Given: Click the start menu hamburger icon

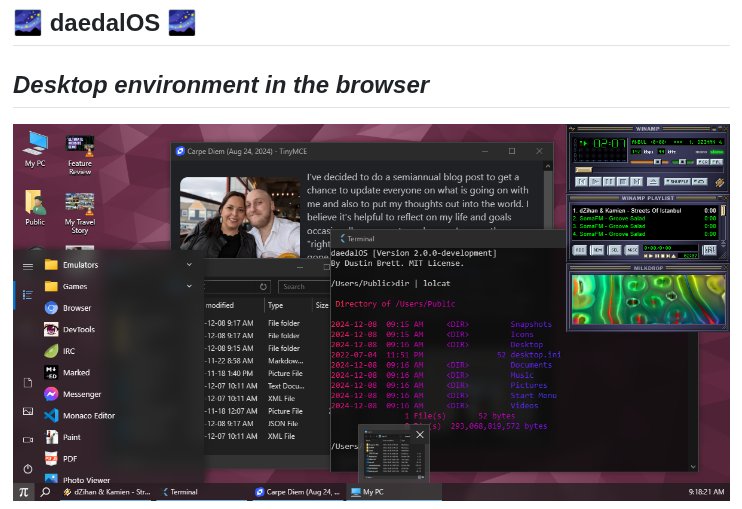Looking at the screenshot, I should 28,266.
